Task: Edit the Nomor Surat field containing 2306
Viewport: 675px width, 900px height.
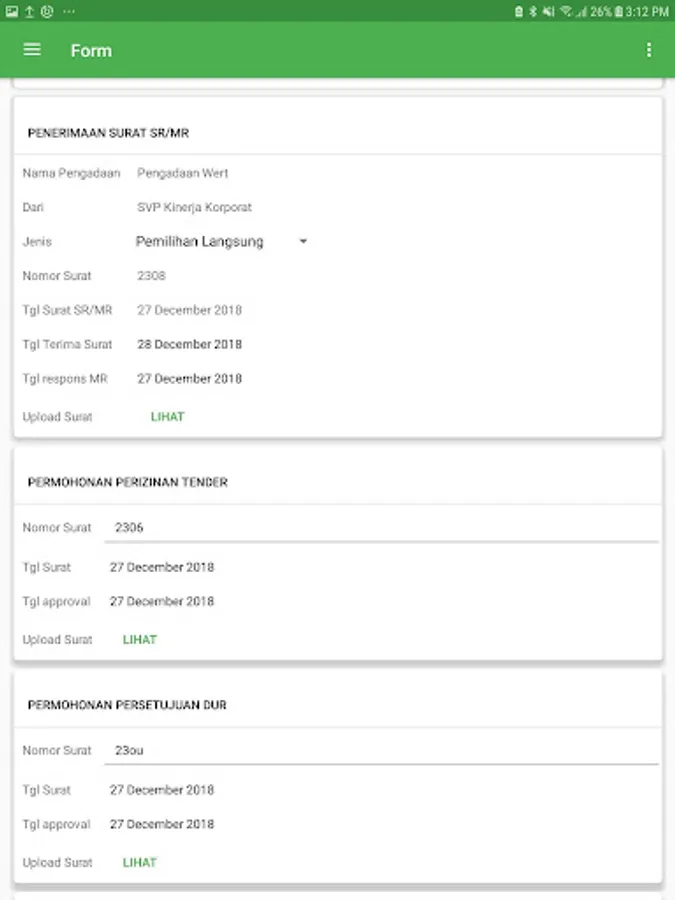Action: click(380, 527)
